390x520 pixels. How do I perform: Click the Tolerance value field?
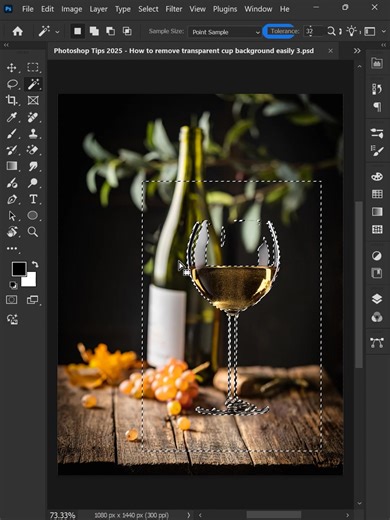click(314, 31)
